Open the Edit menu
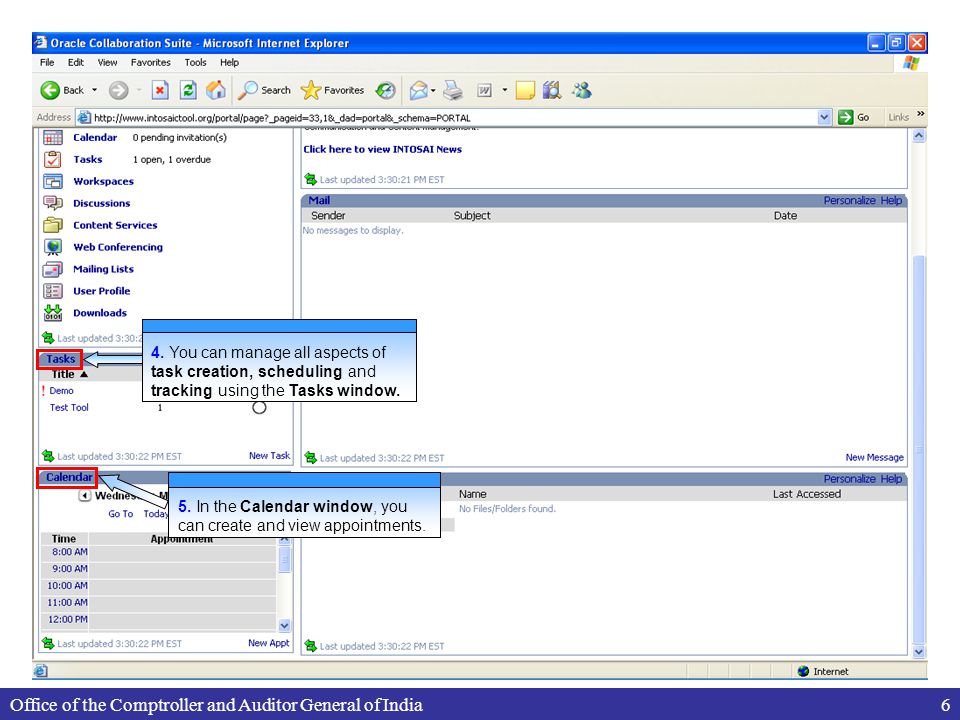960x720 pixels. click(x=76, y=62)
